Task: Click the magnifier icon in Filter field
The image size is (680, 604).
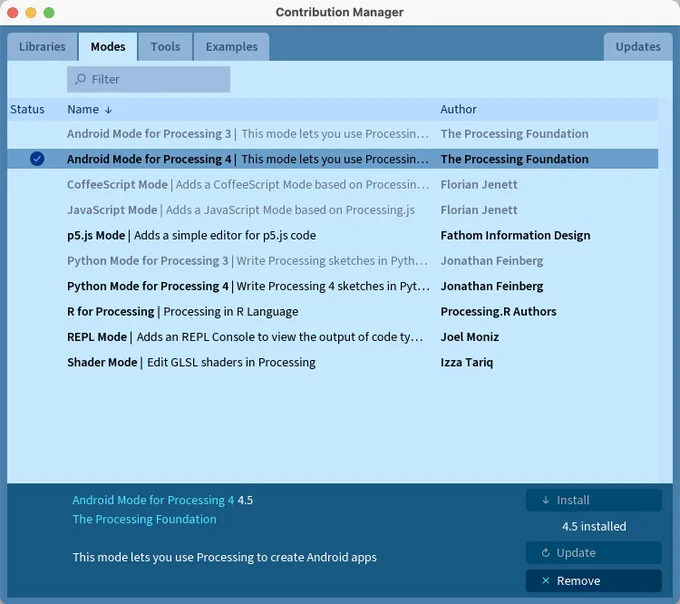Action: click(x=80, y=79)
